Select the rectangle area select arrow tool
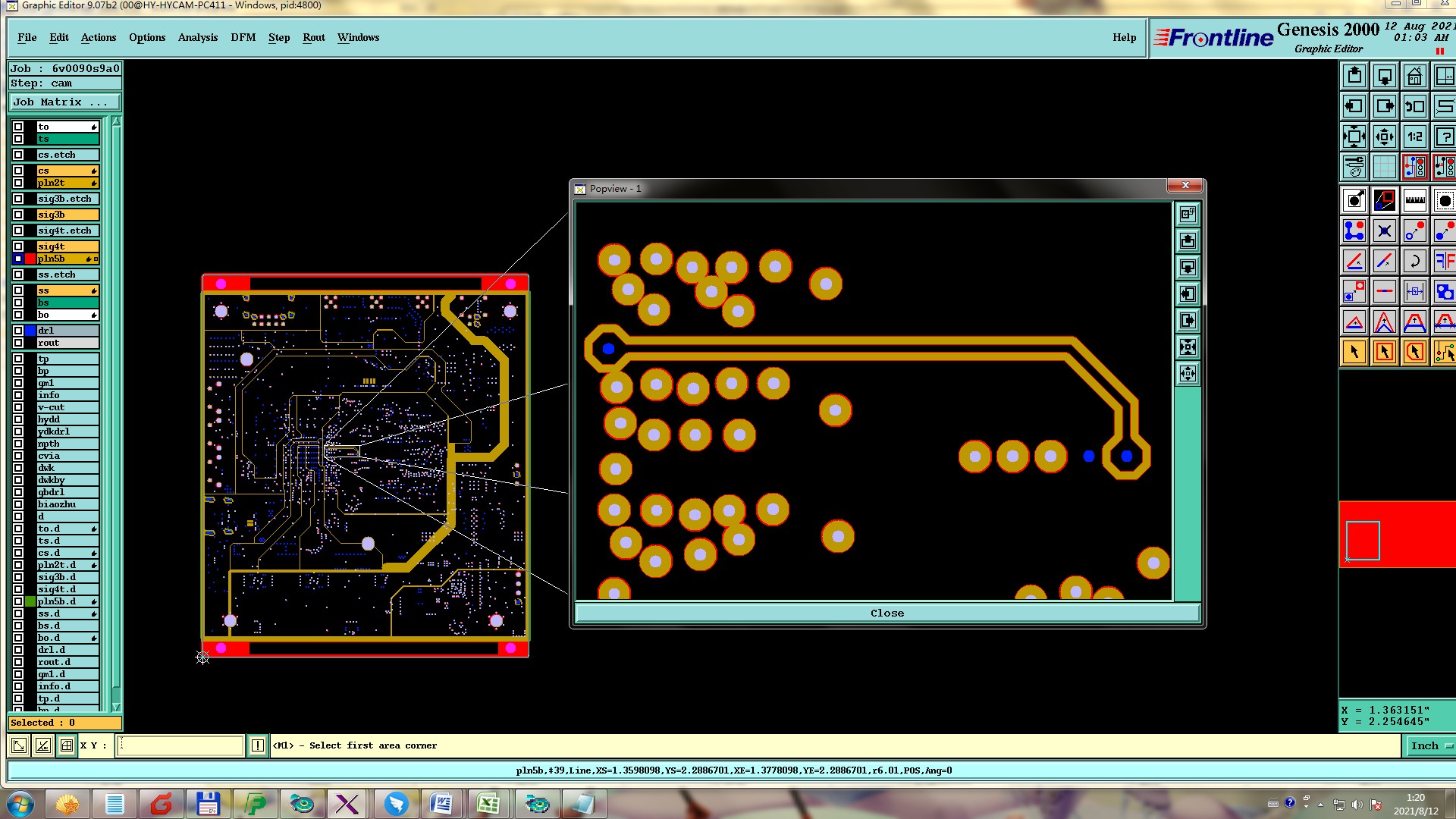Viewport: 1456px width, 819px height. pos(1384,352)
